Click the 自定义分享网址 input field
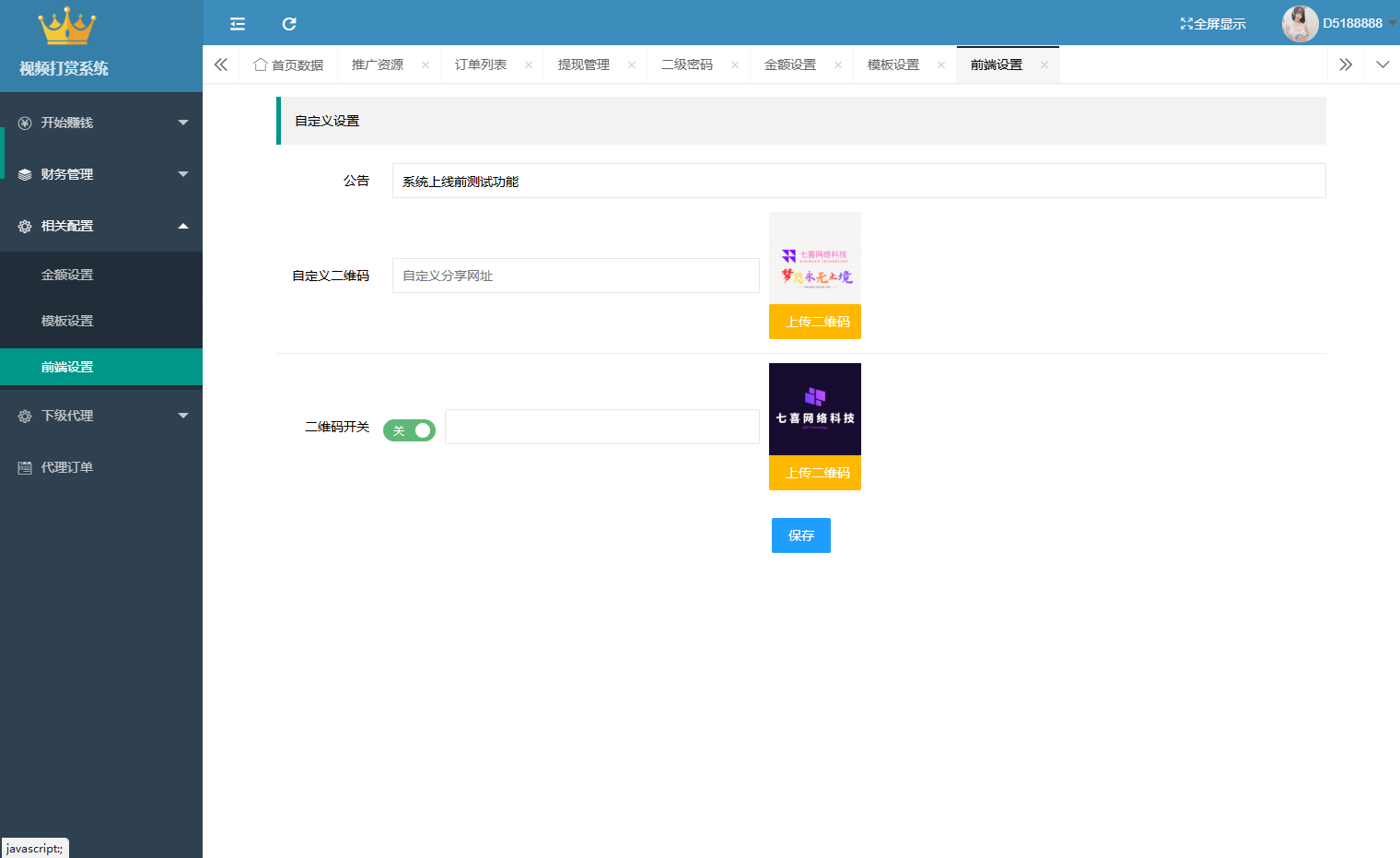 point(576,276)
